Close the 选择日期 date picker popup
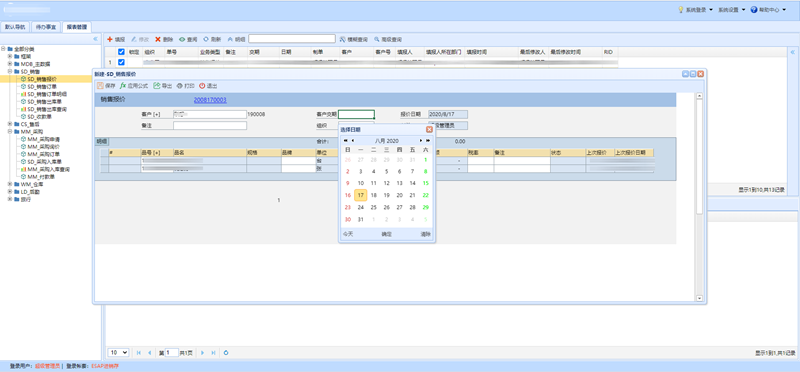Image resolution: width=800 pixels, height=372 pixels. (x=429, y=130)
